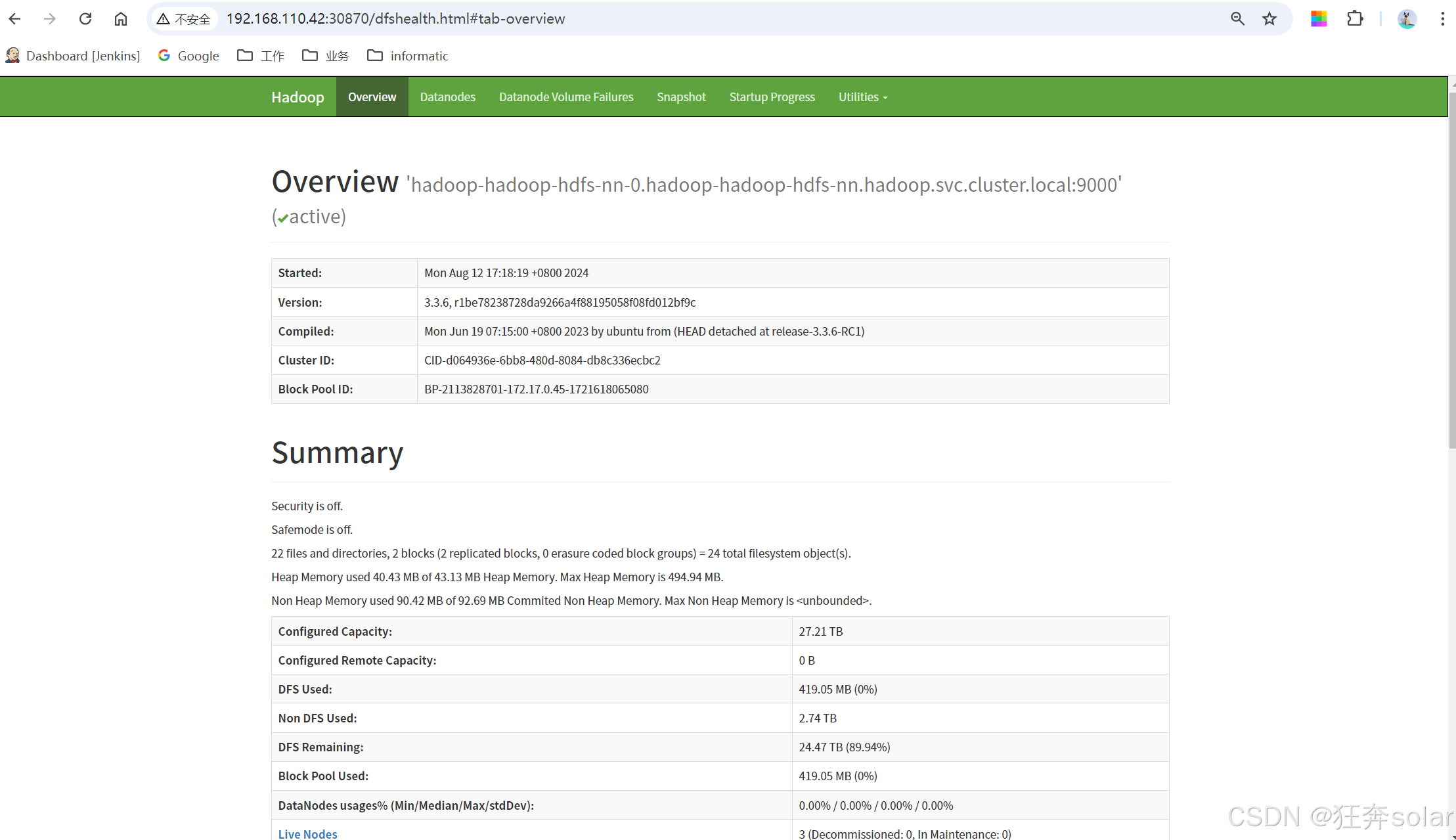The width and height of the screenshot is (1456, 840).
Task: Click the Live Nodes link
Action: 307,833
